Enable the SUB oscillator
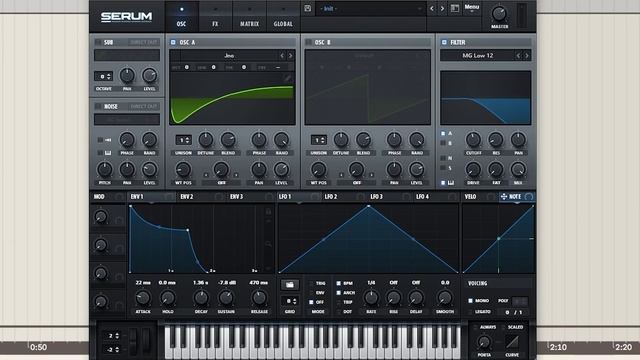 pos(98,42)
